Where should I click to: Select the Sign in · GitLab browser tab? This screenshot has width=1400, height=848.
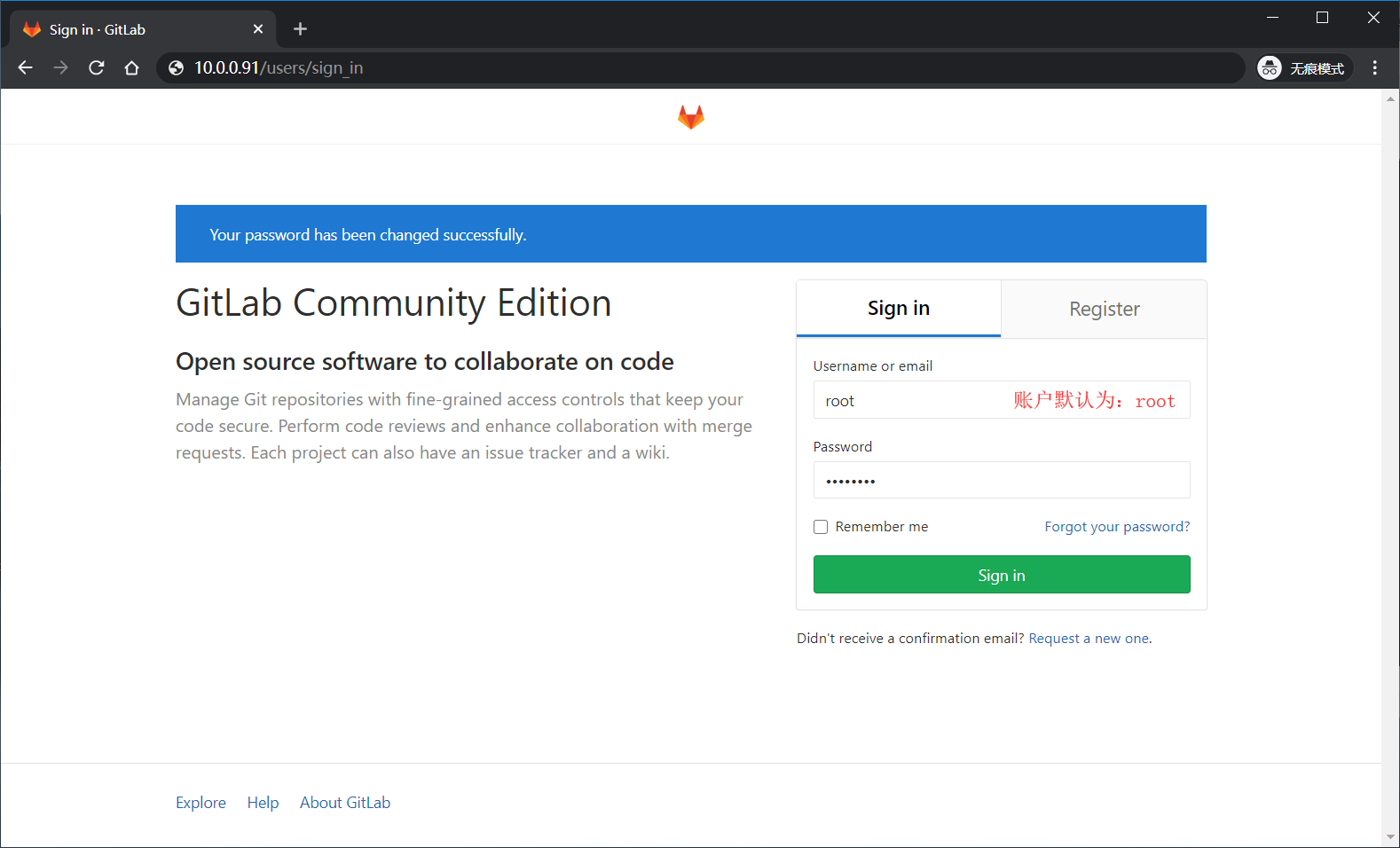click(x=142, y=29)
